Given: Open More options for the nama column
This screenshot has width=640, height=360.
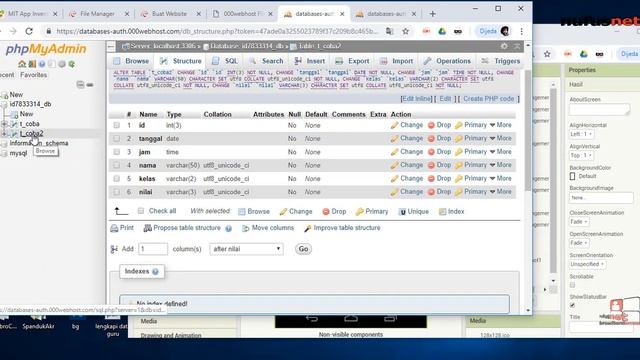Looking at the screenshot, I should 501,165.
